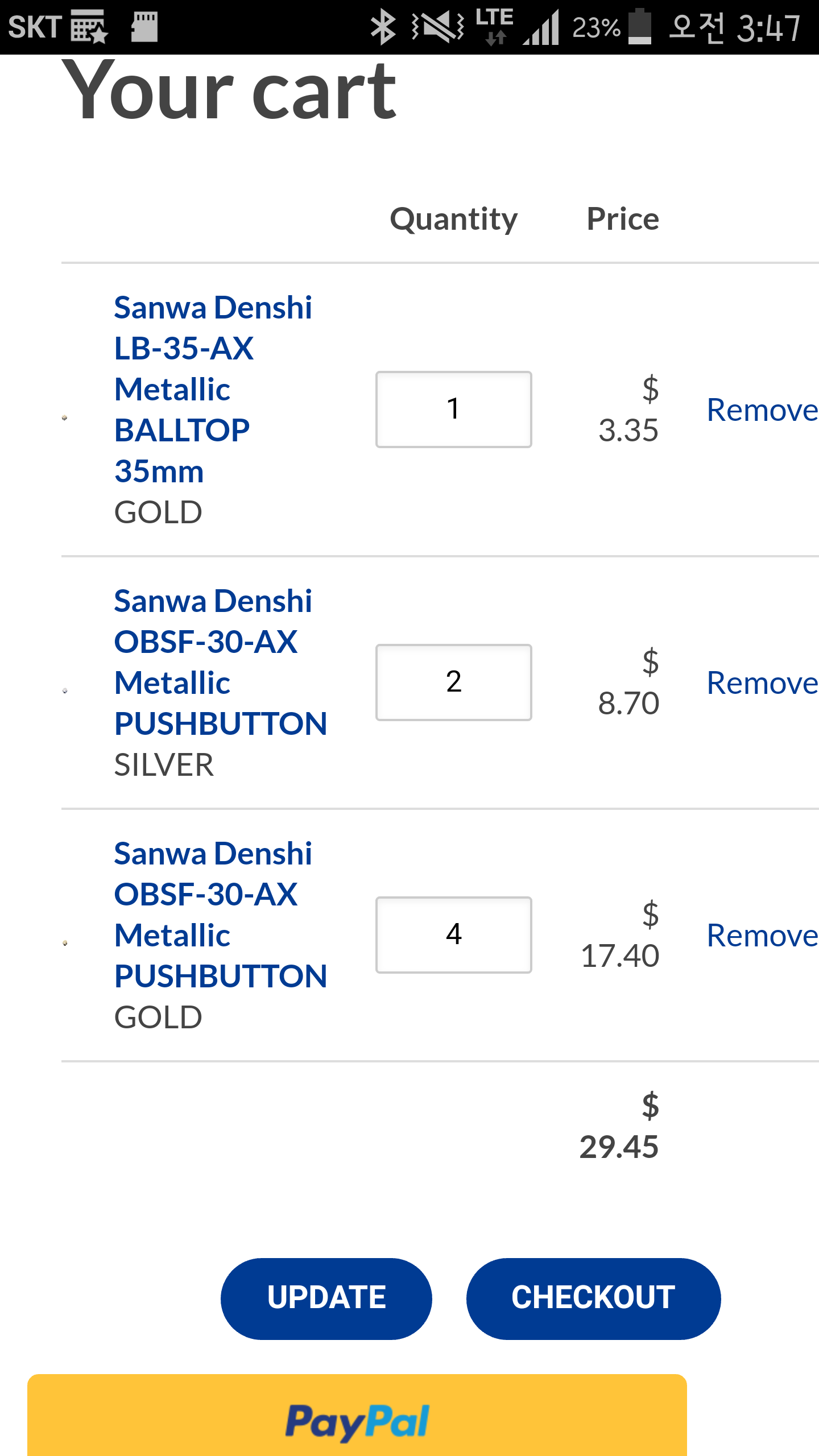Tap the LTE signal strength icon
The height and width of the screenshot is (1456, 819).
[540, 27]
